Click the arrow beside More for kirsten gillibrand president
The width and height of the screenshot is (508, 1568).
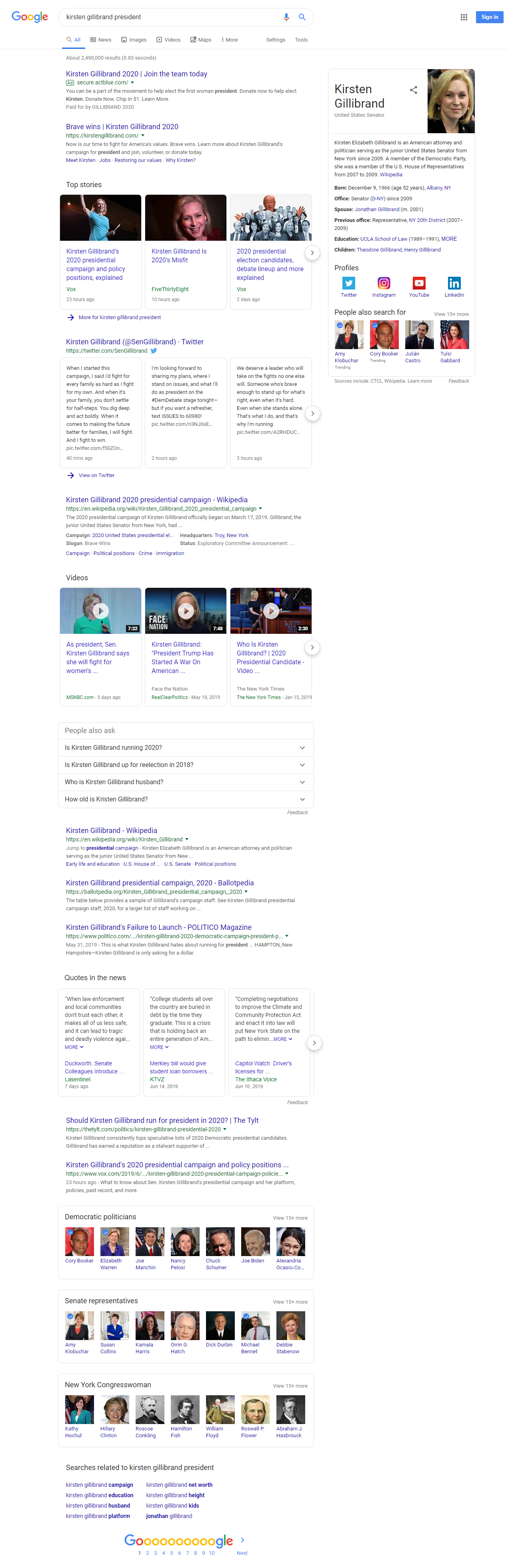tap(71, 318)
